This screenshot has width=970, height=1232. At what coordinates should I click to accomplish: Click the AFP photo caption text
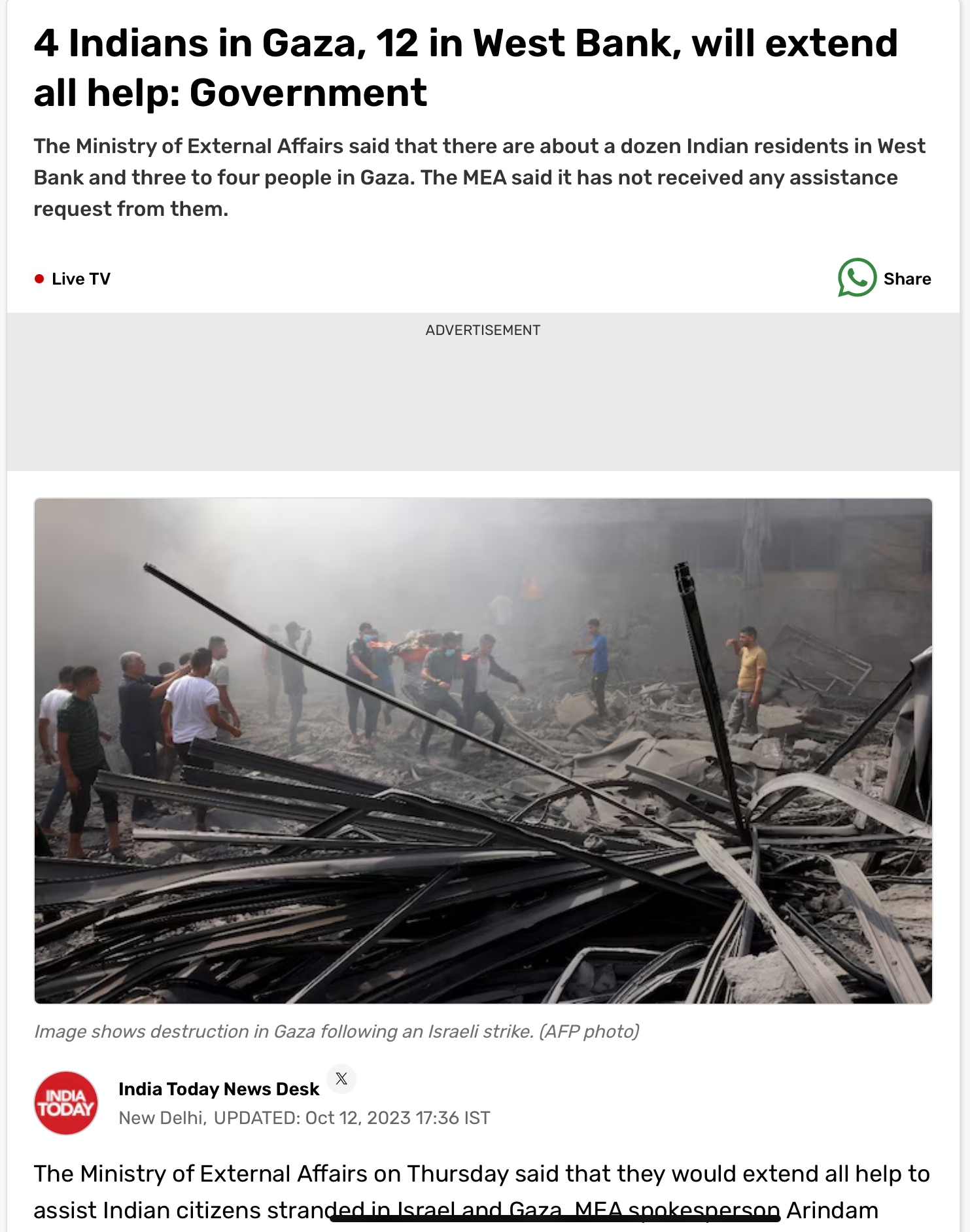coord(337,1032)
